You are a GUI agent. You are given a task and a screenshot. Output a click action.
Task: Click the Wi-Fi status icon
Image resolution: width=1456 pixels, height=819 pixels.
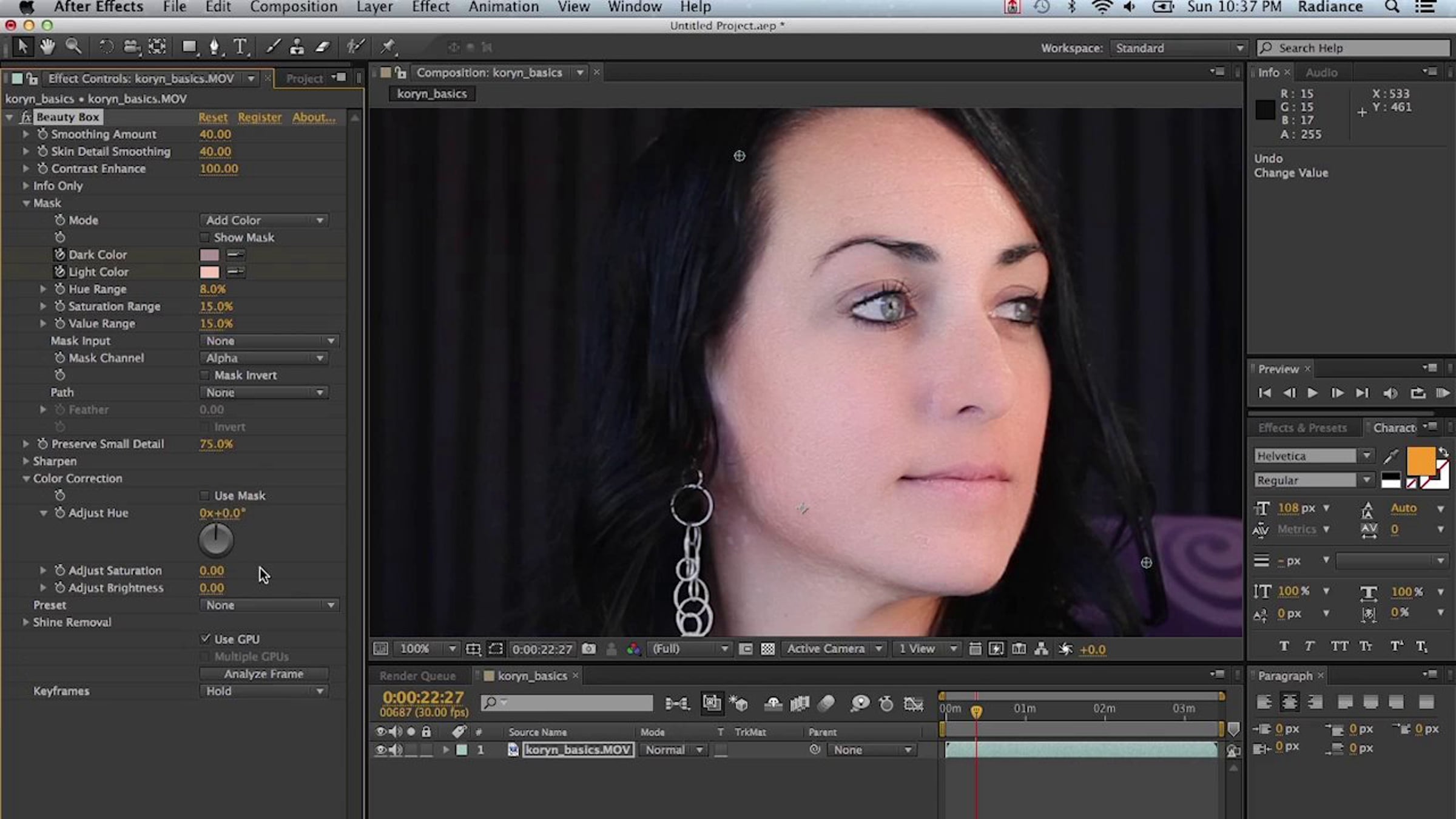(x=1102, y=7)
